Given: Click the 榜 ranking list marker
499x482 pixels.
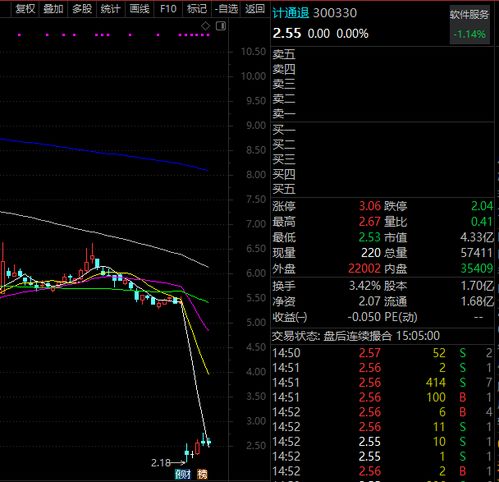Looking at the screenshot, I should tap(202, 474).
